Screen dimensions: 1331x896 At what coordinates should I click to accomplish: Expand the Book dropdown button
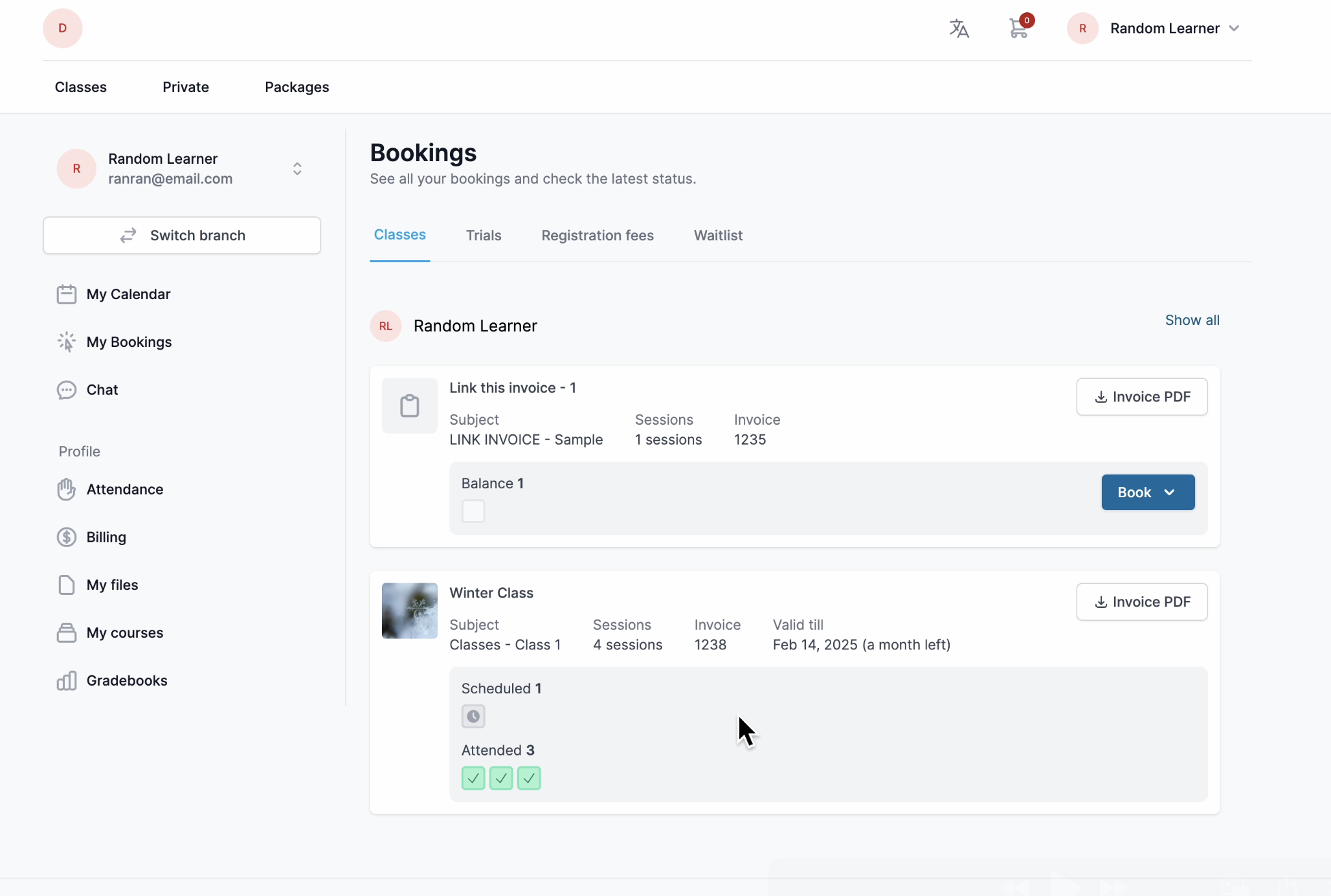pos(1148,493)
